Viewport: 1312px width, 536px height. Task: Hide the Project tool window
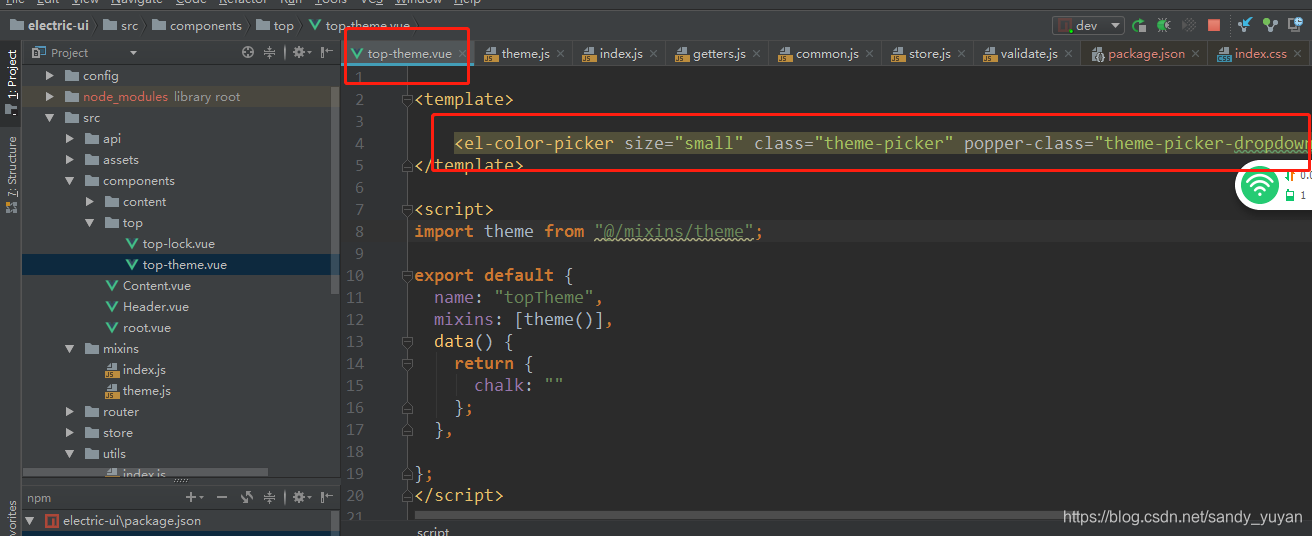click(x=326, y=52)
